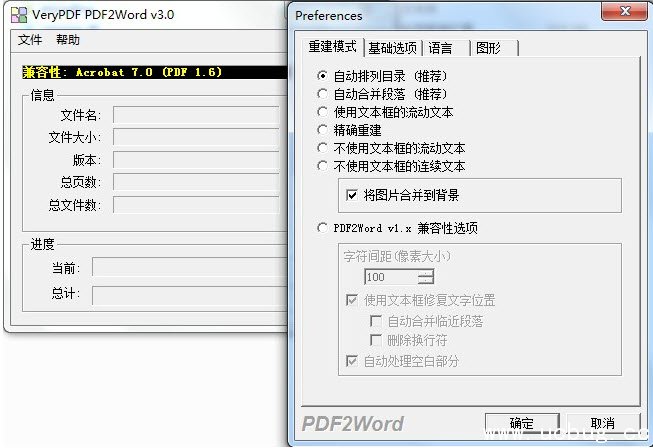Select the 重建模式 tab
653x448 pixels.
[333, 47]
